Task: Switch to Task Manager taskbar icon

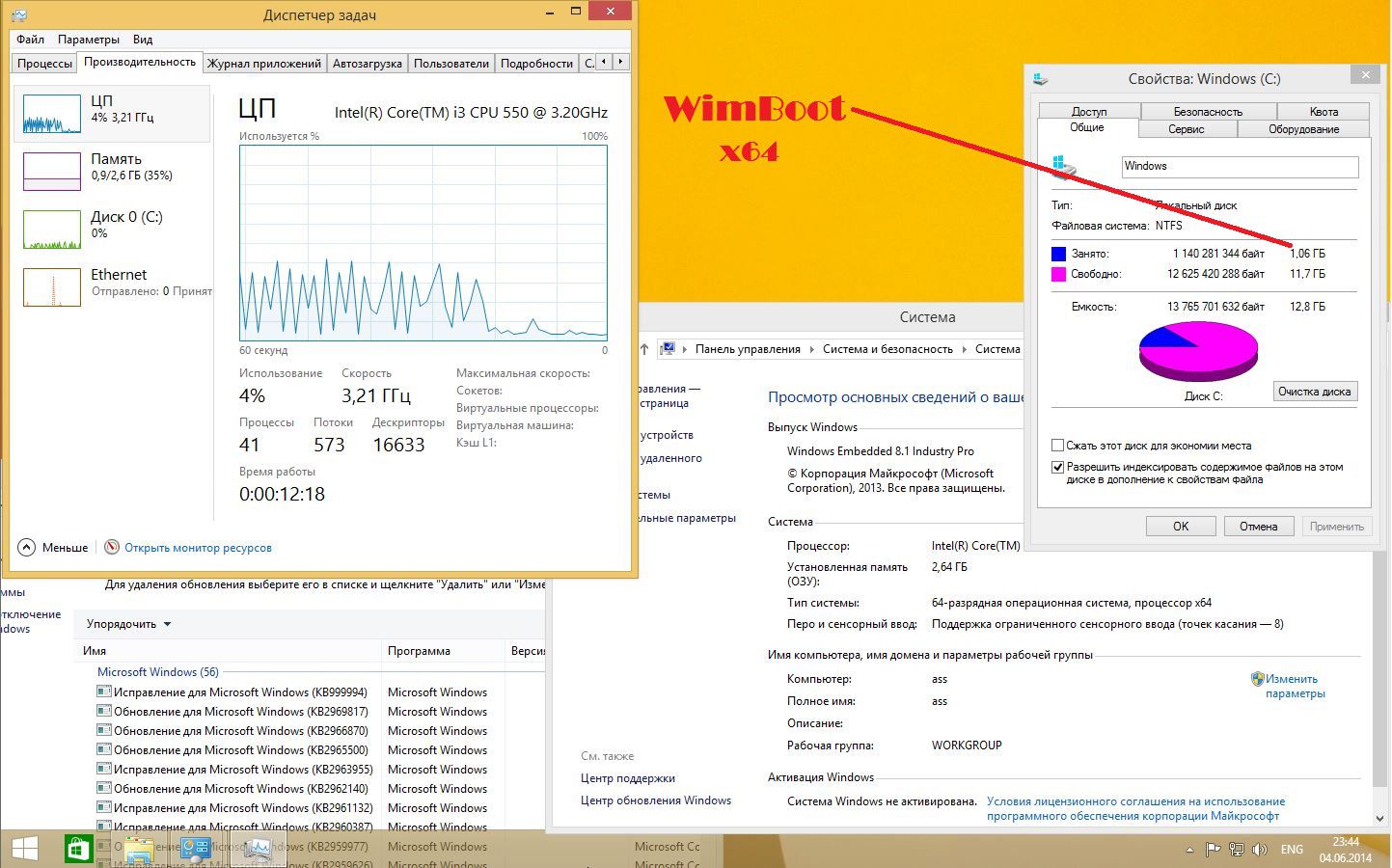Action: click(258, 850)
